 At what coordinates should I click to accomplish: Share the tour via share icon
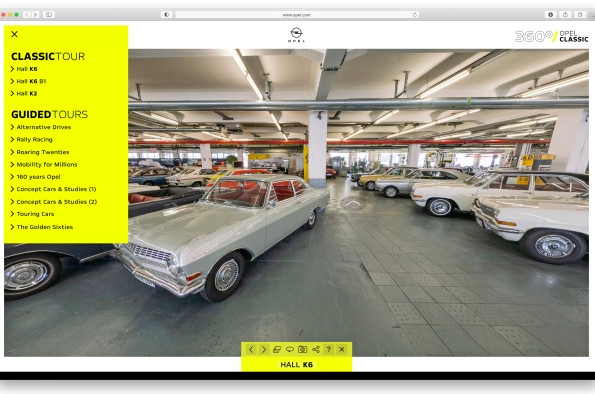point(316,350)
